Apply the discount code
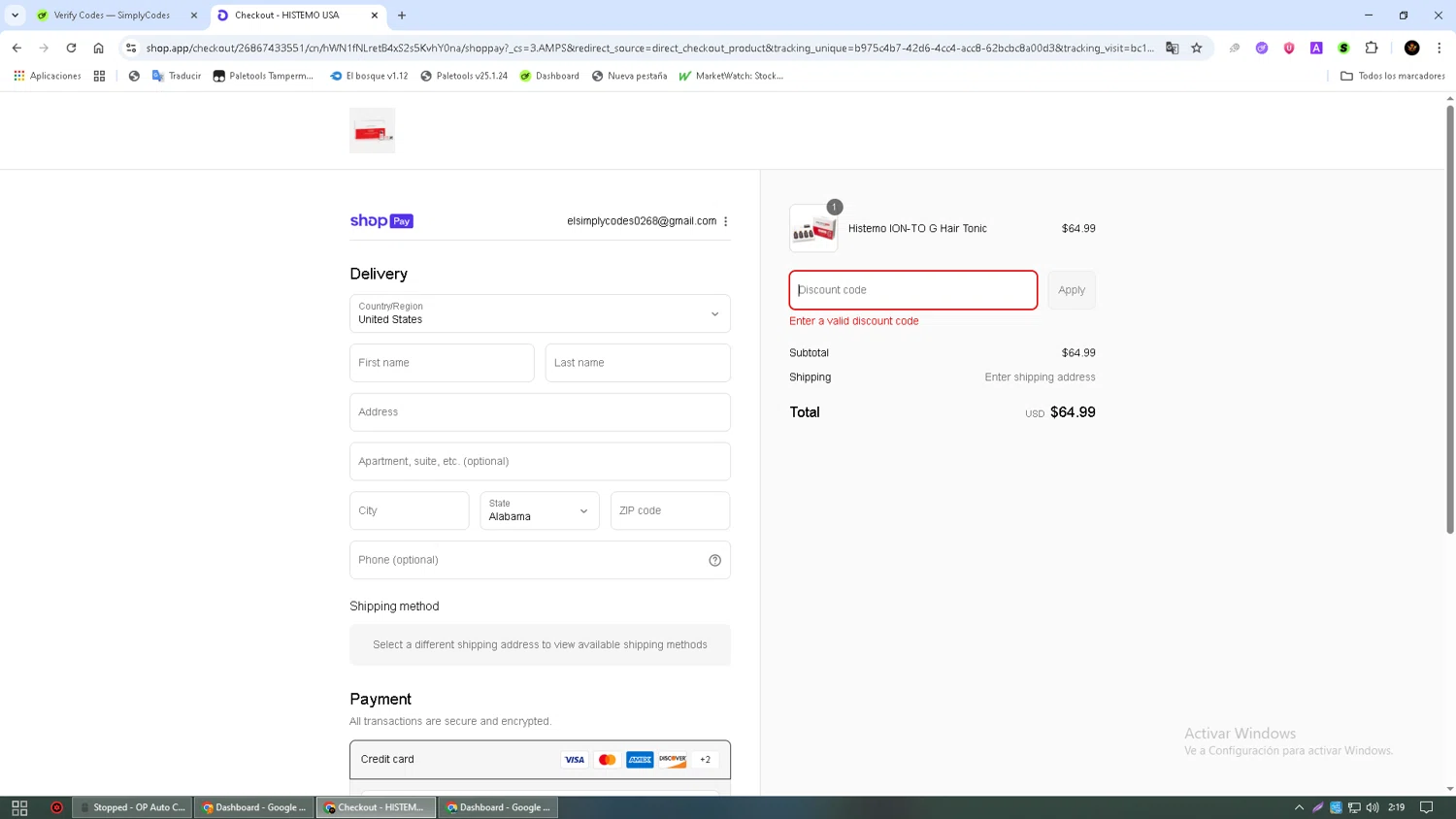Screen dimensions: 1456x819 pos(1072,290)
